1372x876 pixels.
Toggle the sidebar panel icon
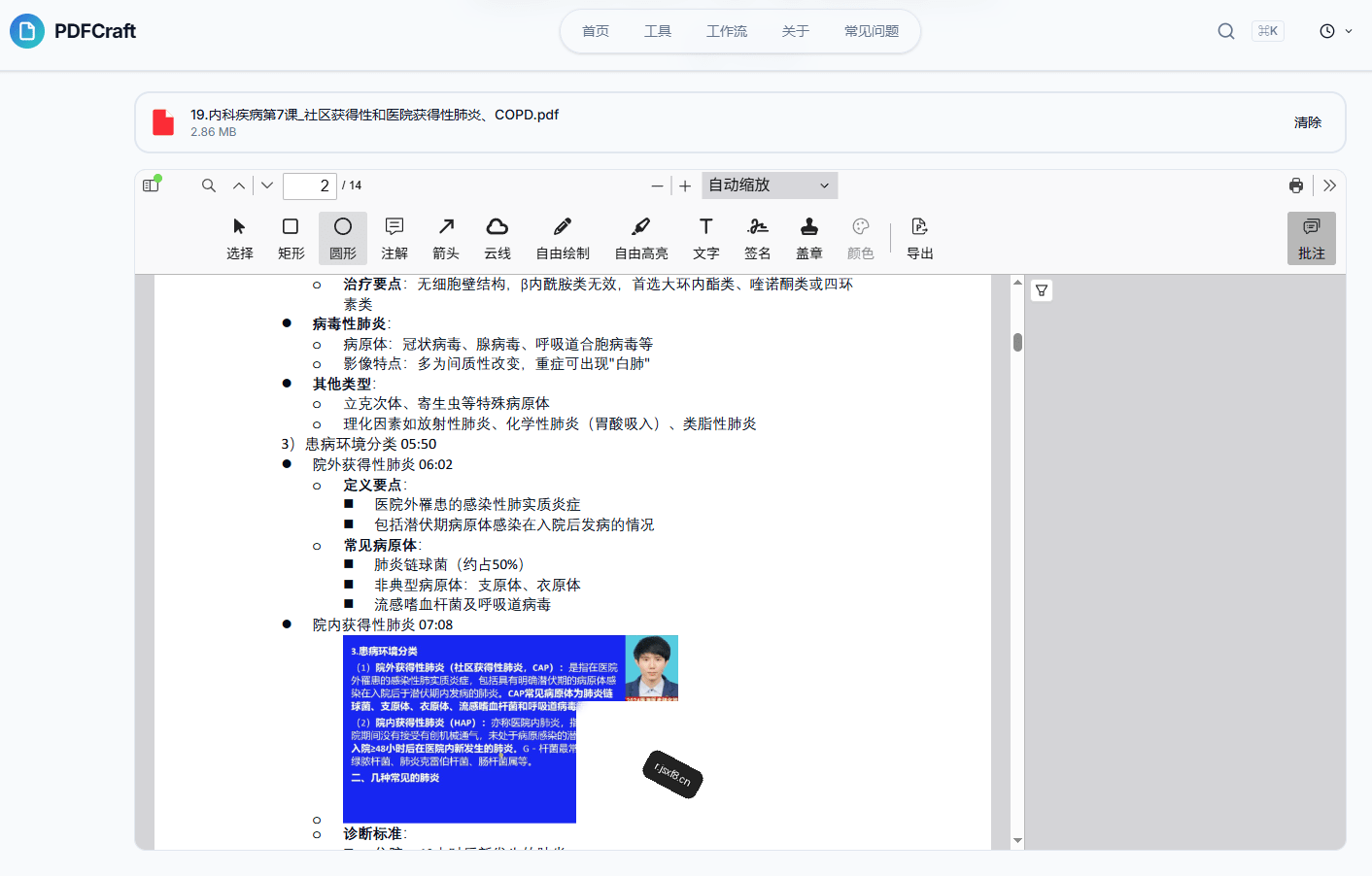click(151, 185)
